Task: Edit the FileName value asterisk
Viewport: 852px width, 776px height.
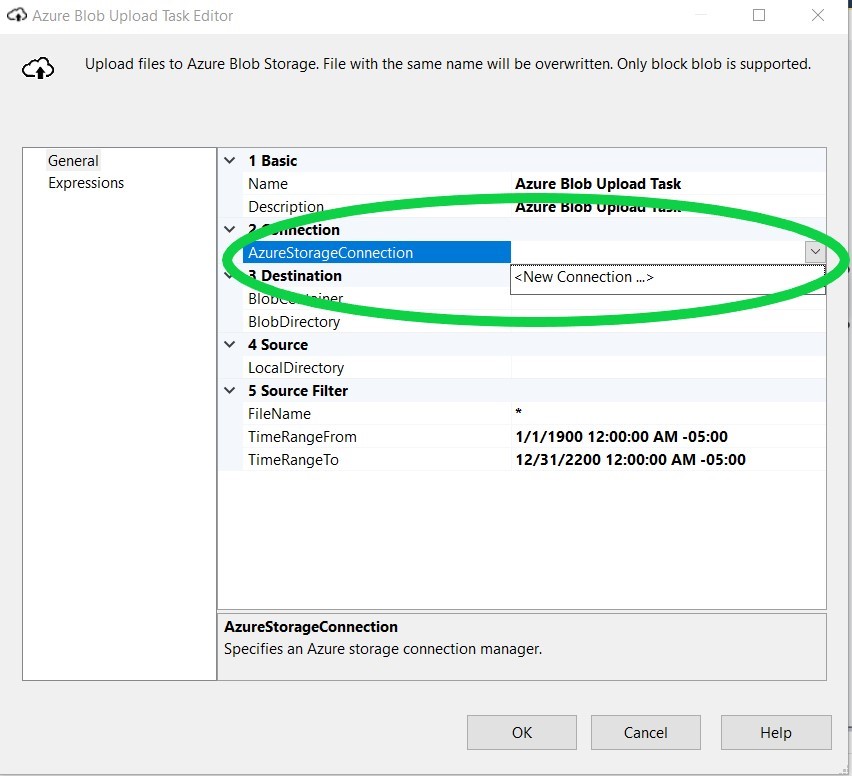Action: point(668,414)
